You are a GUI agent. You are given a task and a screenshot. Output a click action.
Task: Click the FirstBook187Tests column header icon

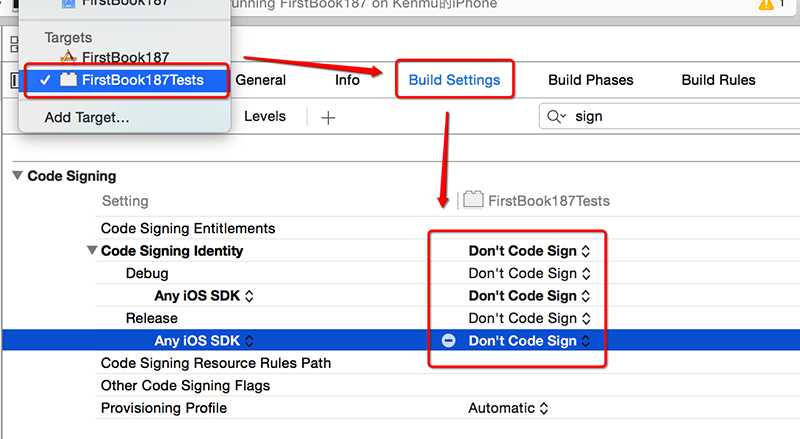tap(473, 200)
